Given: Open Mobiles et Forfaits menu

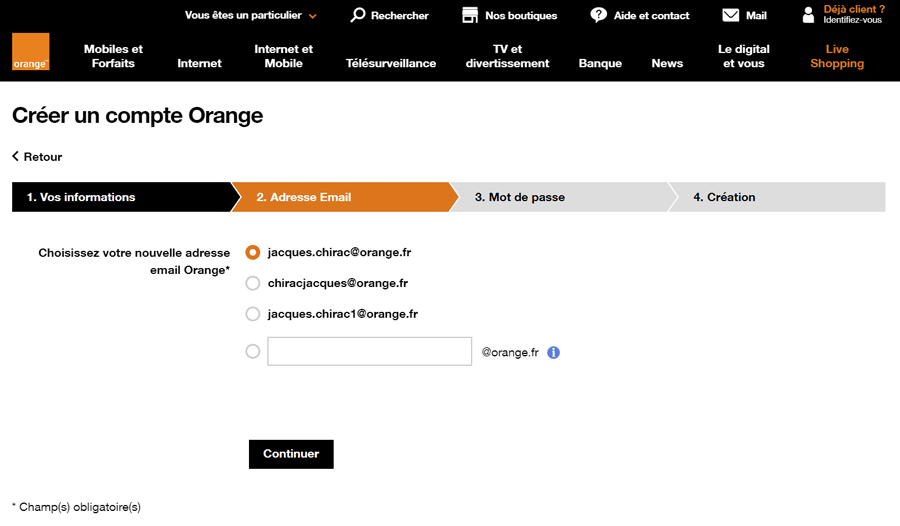Looking at the screenshot, I should 113,56.
